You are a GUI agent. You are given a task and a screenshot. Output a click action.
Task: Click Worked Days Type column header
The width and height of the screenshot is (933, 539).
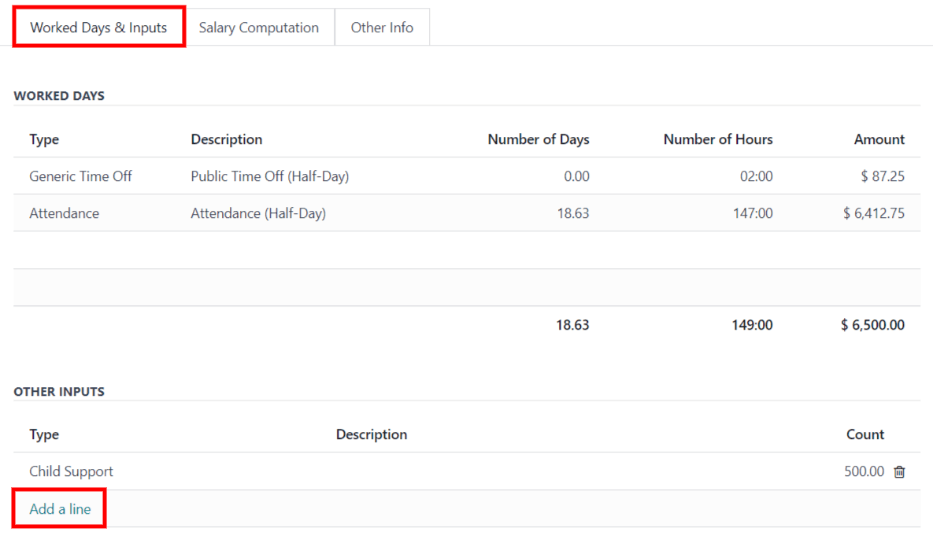click(x=44, y=139)
